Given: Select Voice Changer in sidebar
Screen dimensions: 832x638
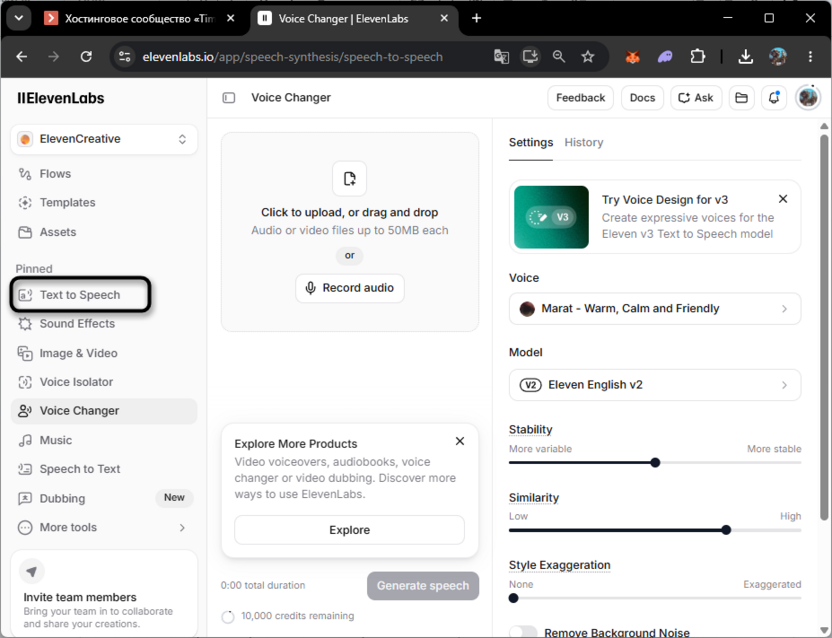Looking at the screenshot, I should click(x=104, y=411).
